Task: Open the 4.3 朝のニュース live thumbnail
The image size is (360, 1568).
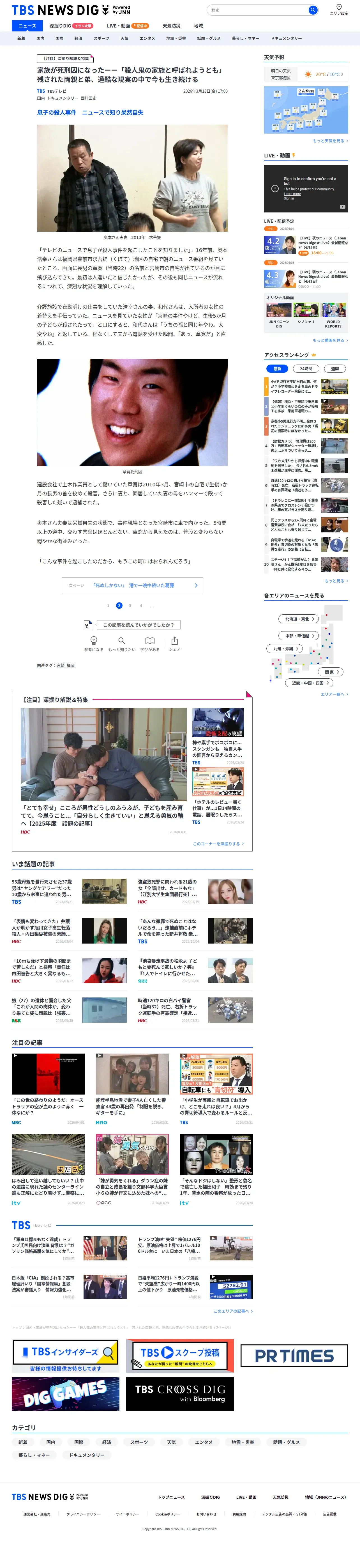Action: tap(280, 279)
